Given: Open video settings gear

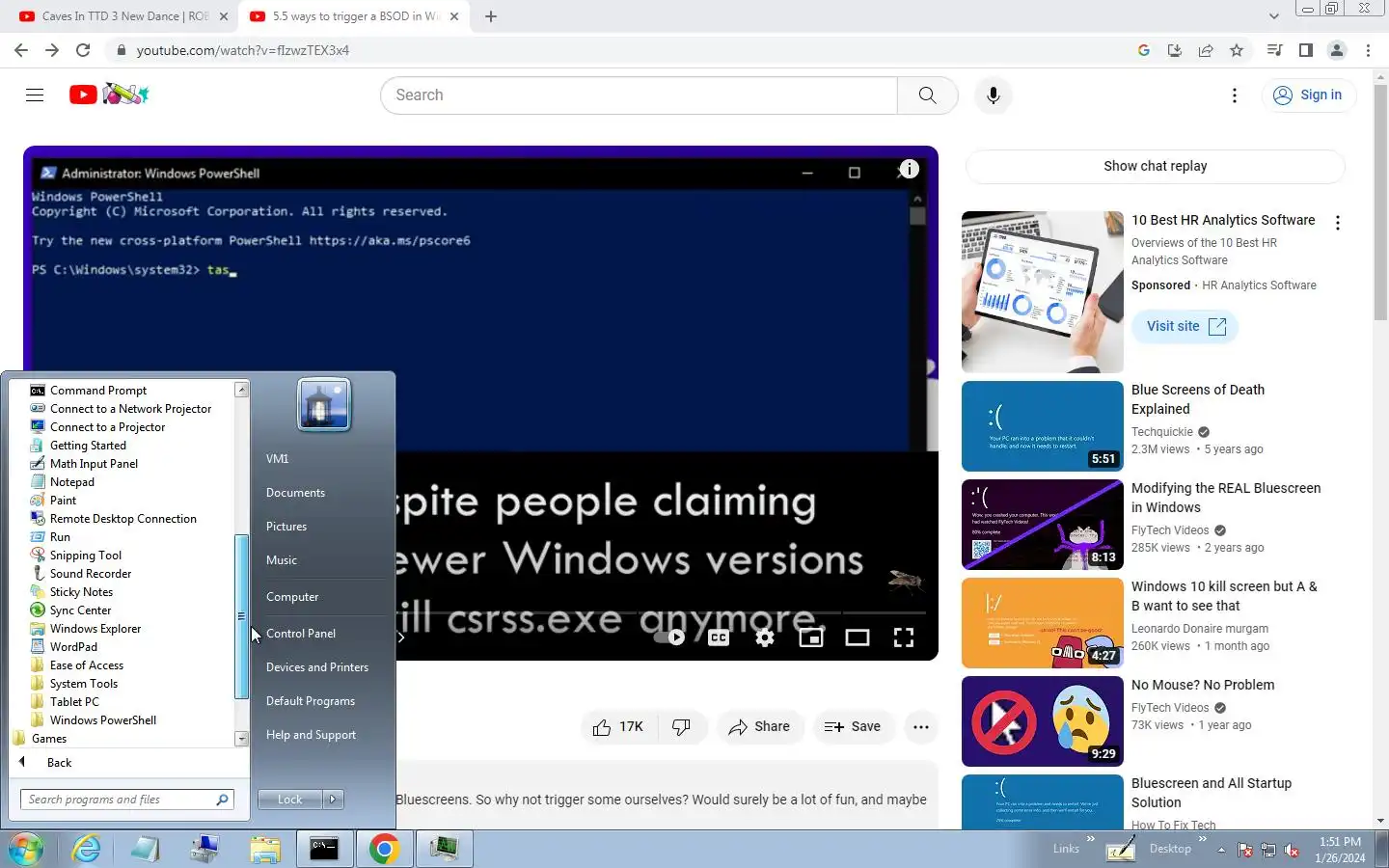Looking at the screenshot, I should point(765,637).
